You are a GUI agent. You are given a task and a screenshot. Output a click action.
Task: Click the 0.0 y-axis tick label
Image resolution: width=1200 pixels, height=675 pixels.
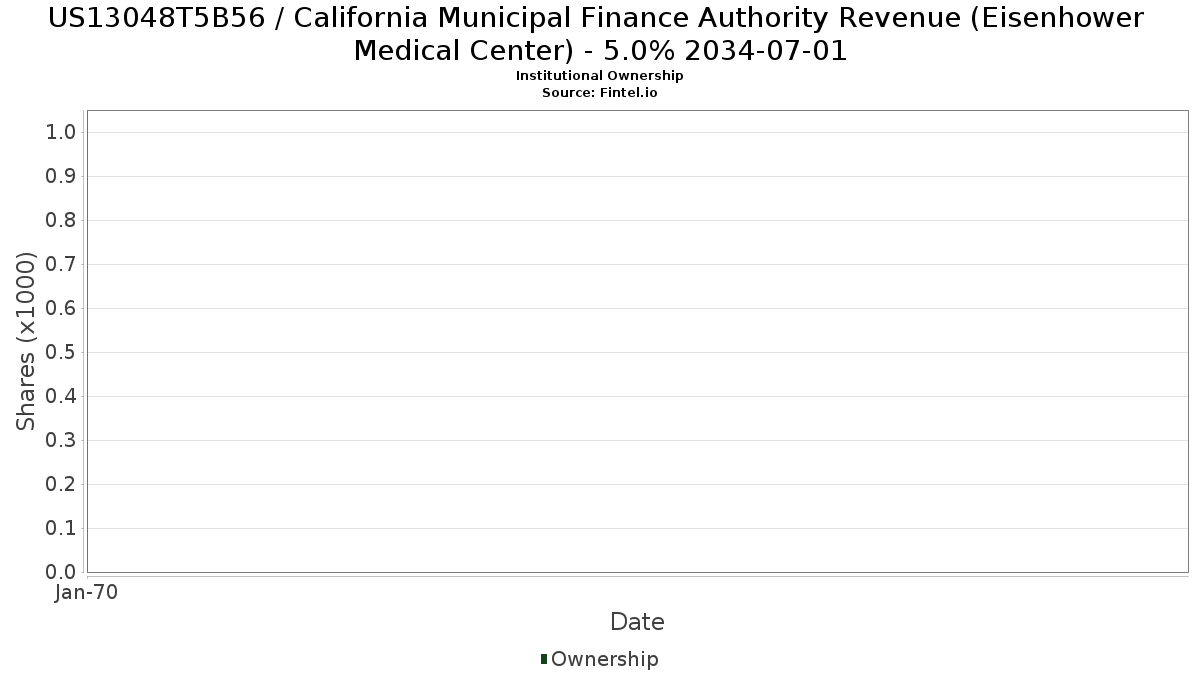coord(62,572)
